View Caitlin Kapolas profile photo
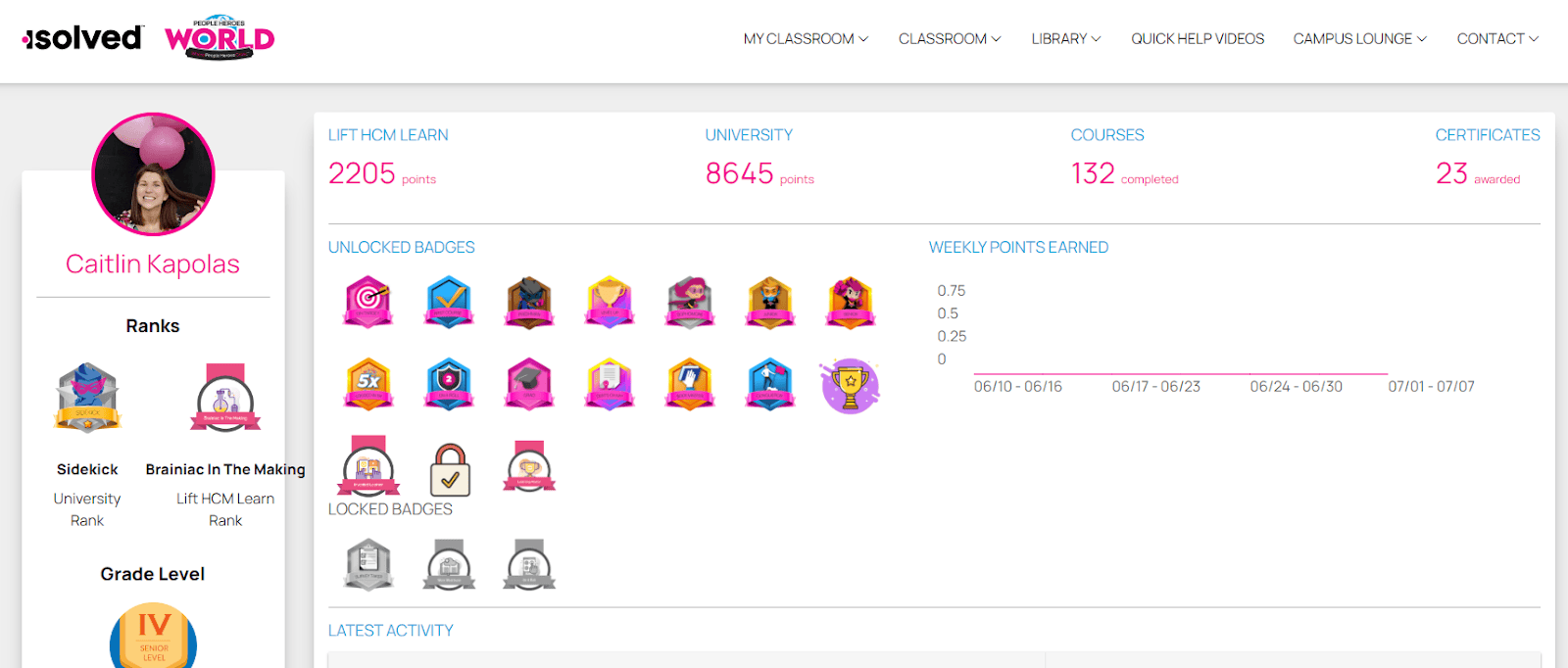Screen dimensions: 1568x668 [153, 174]
